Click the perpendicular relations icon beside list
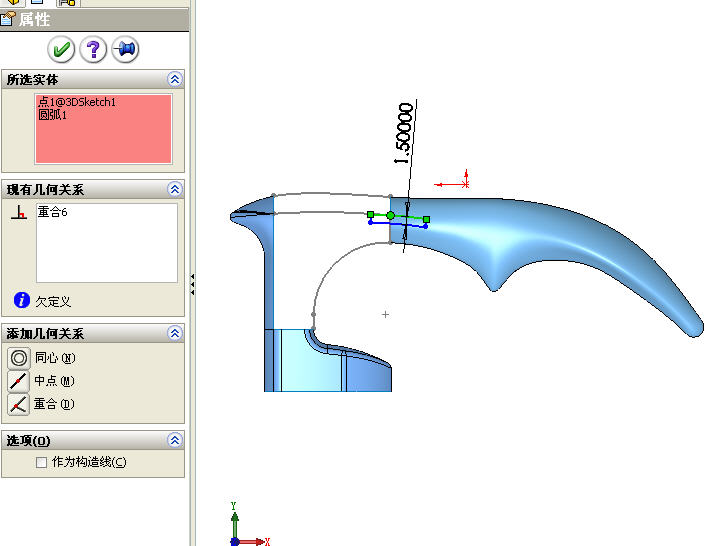Viewport: 713px width, 546px height. pos(19,212)
